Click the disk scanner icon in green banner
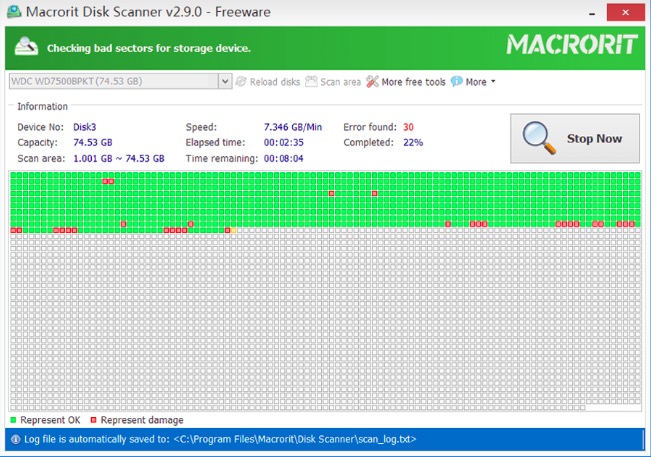 click(26, 46)
